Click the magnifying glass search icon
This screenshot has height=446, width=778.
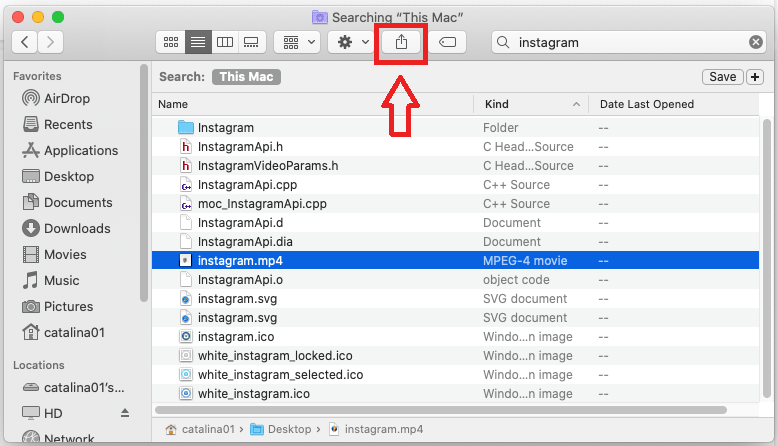point(503,42)
